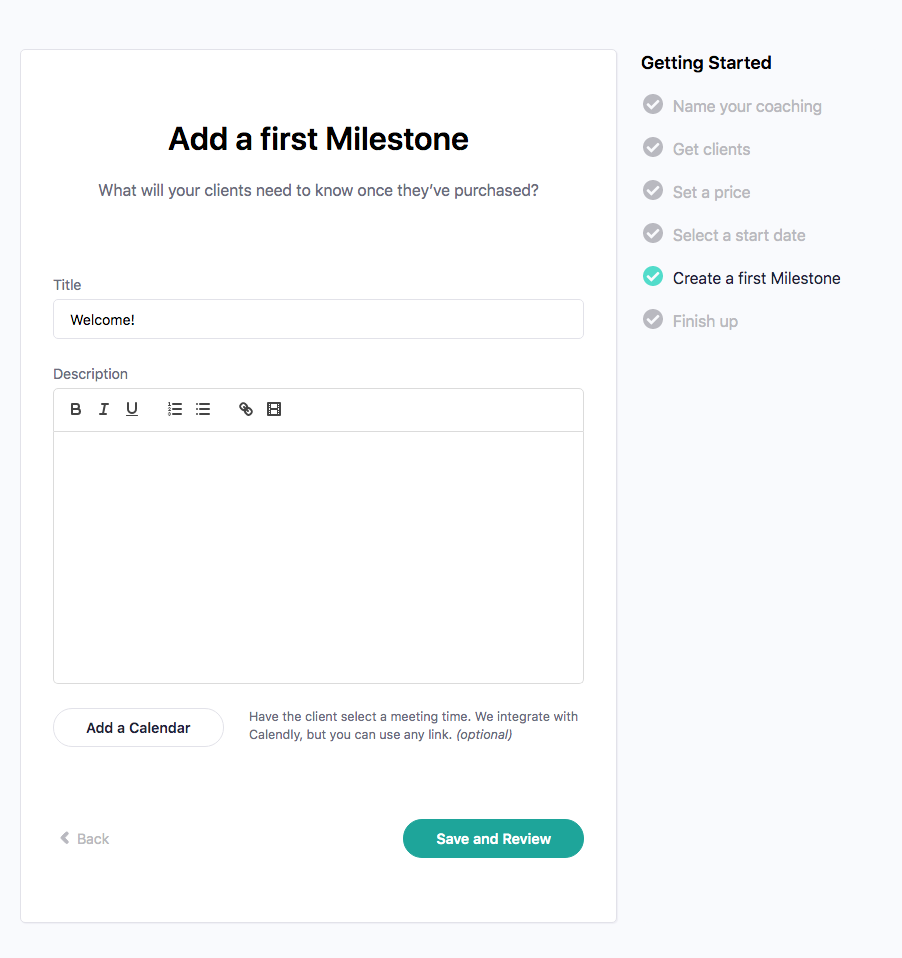Go back using the Back link
Viewport: 902px width, 958px height.
(92, 839)
